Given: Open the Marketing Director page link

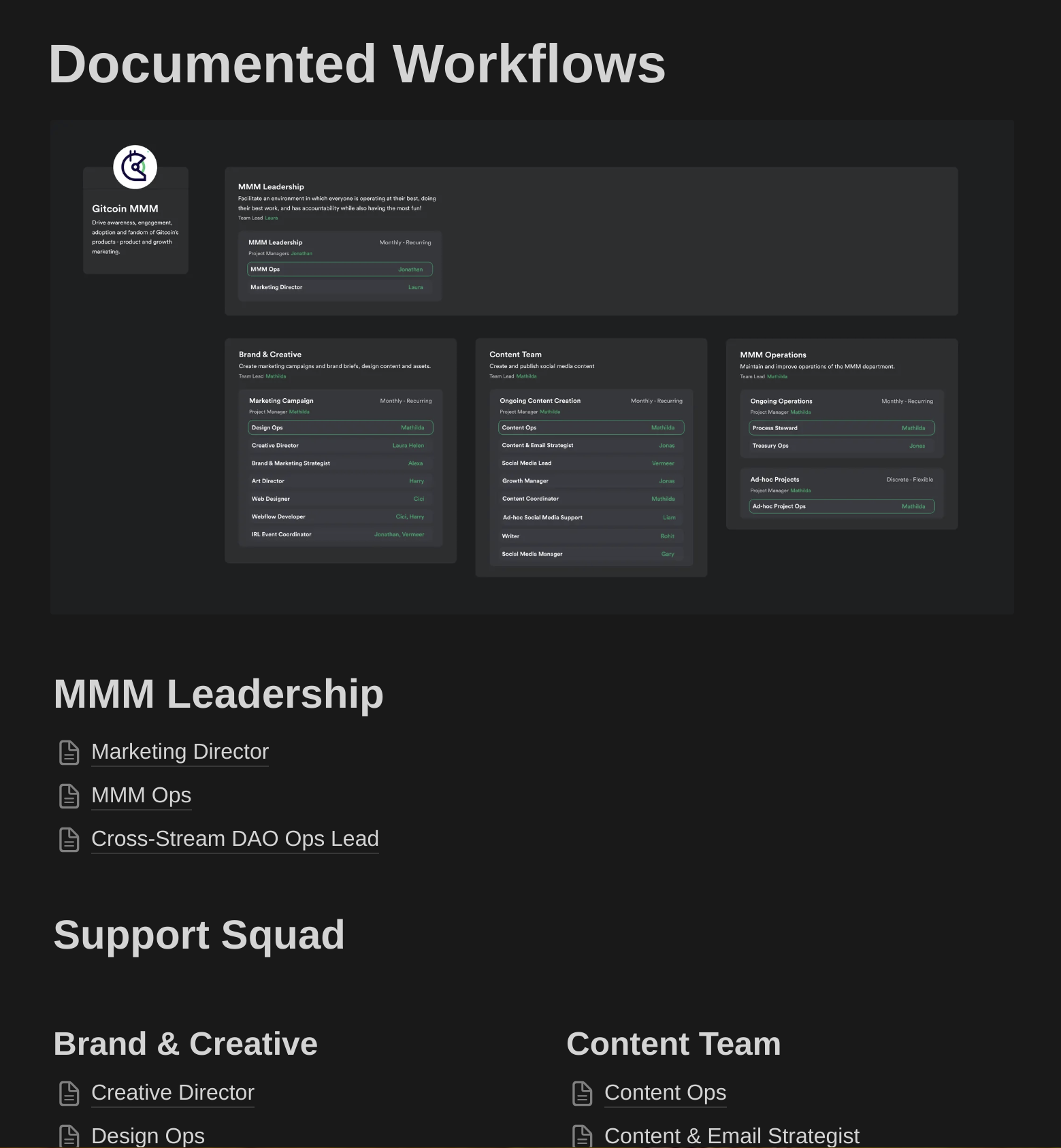Looking at the screenshot, I should click(x=180, y=751).
